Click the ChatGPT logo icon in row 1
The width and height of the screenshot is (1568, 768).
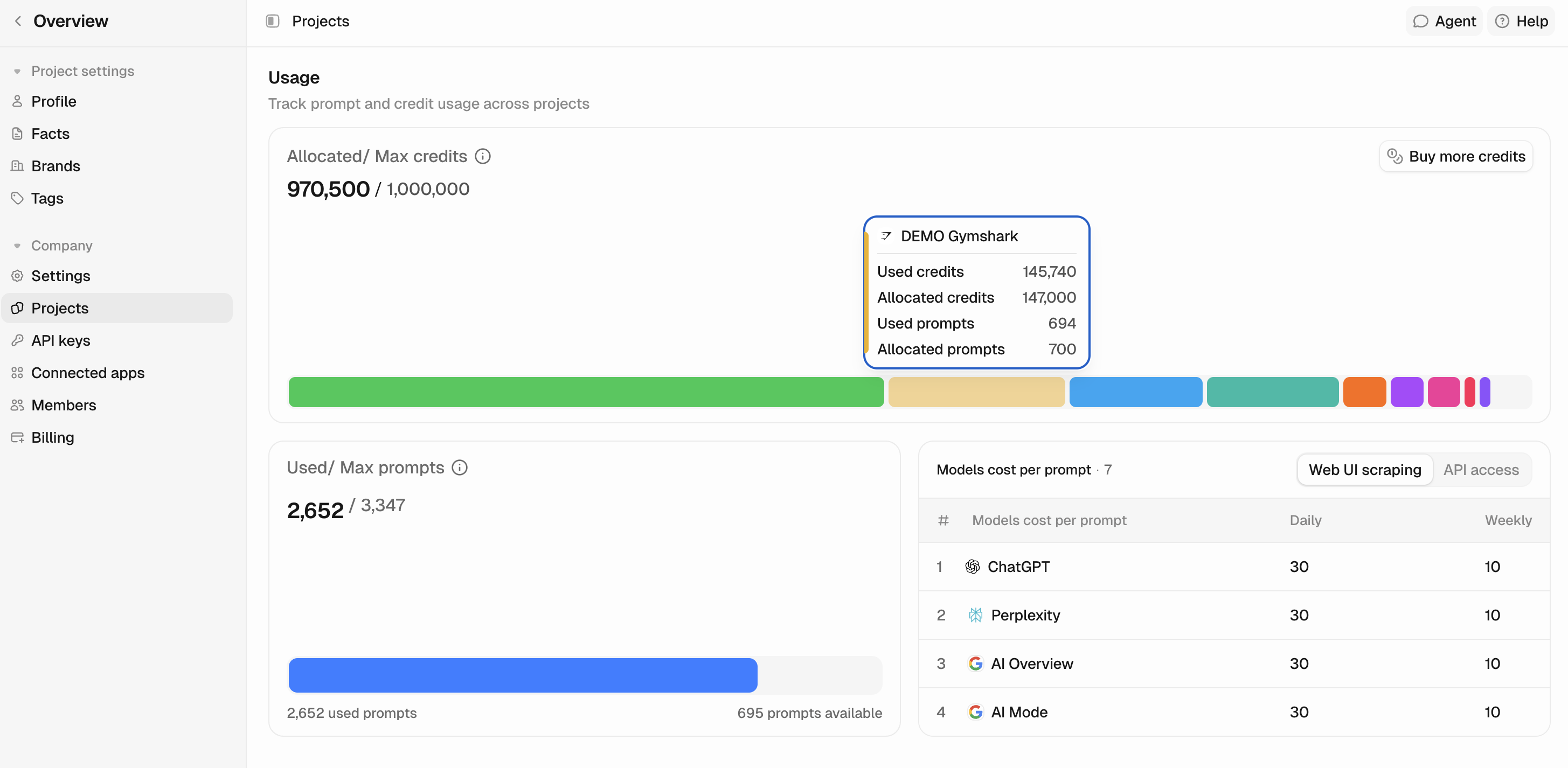tap(972, 567)
